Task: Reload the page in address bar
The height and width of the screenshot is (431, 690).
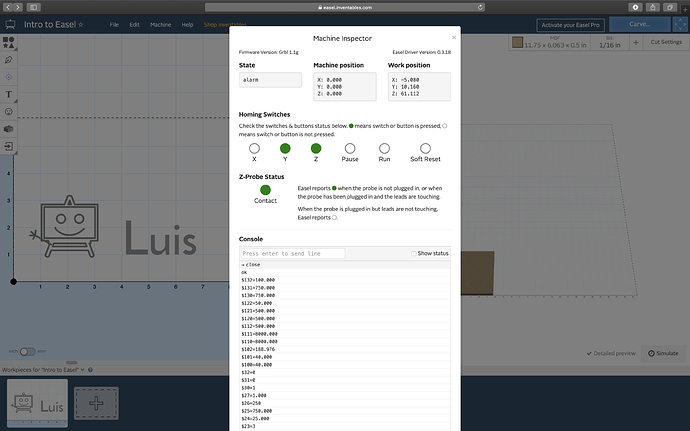Action: [x=480, y=7]
